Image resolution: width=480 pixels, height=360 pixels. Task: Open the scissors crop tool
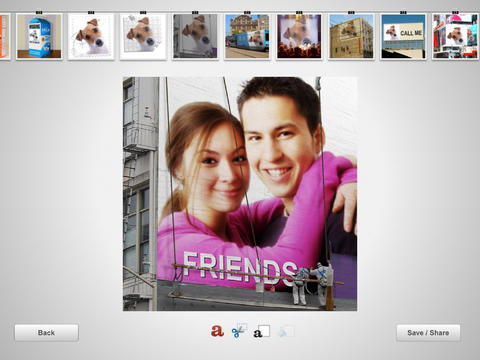[x=239, y=330]
